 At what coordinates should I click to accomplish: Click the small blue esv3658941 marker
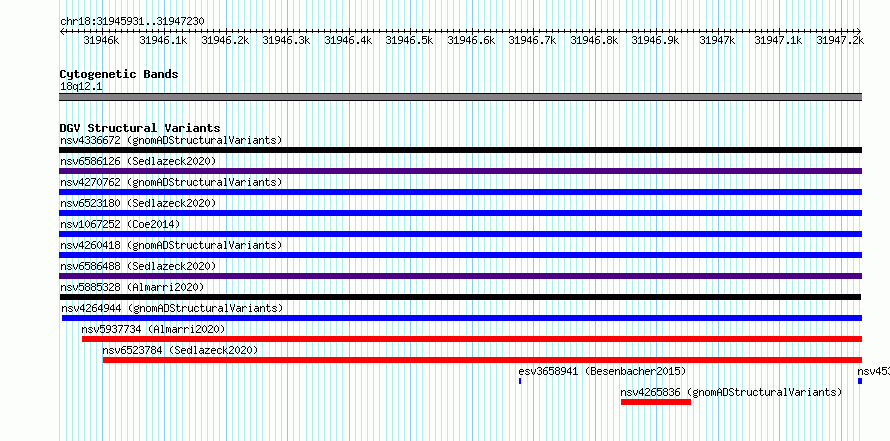[520, 381]
